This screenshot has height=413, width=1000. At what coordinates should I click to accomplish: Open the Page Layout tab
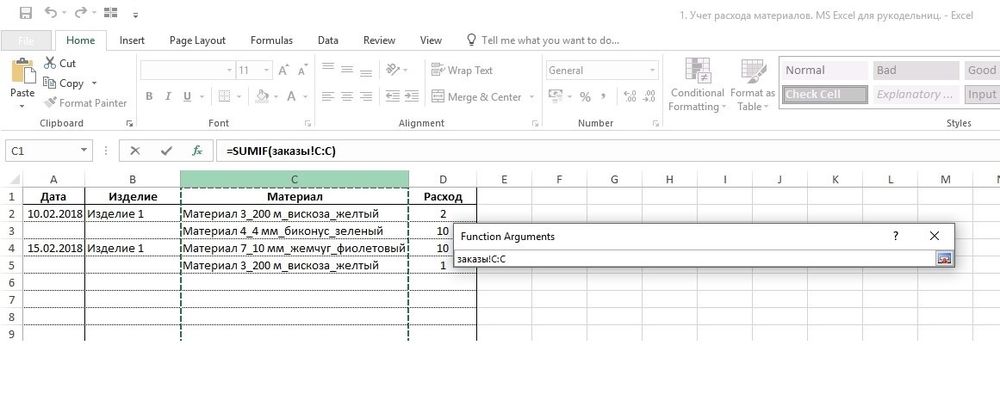pyautogui.click(x=196, y=41)
